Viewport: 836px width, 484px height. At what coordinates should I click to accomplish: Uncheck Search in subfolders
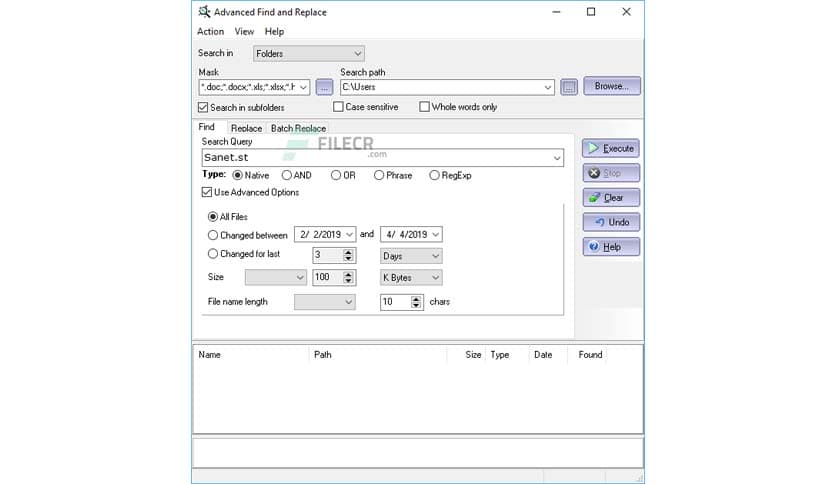(x=203, y=107)
